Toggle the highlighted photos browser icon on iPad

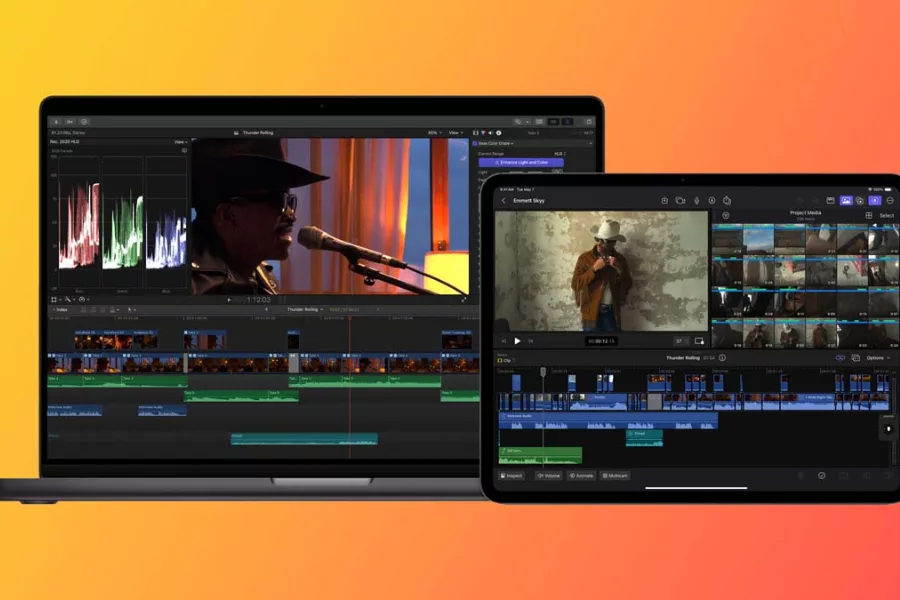pos(845,200)
